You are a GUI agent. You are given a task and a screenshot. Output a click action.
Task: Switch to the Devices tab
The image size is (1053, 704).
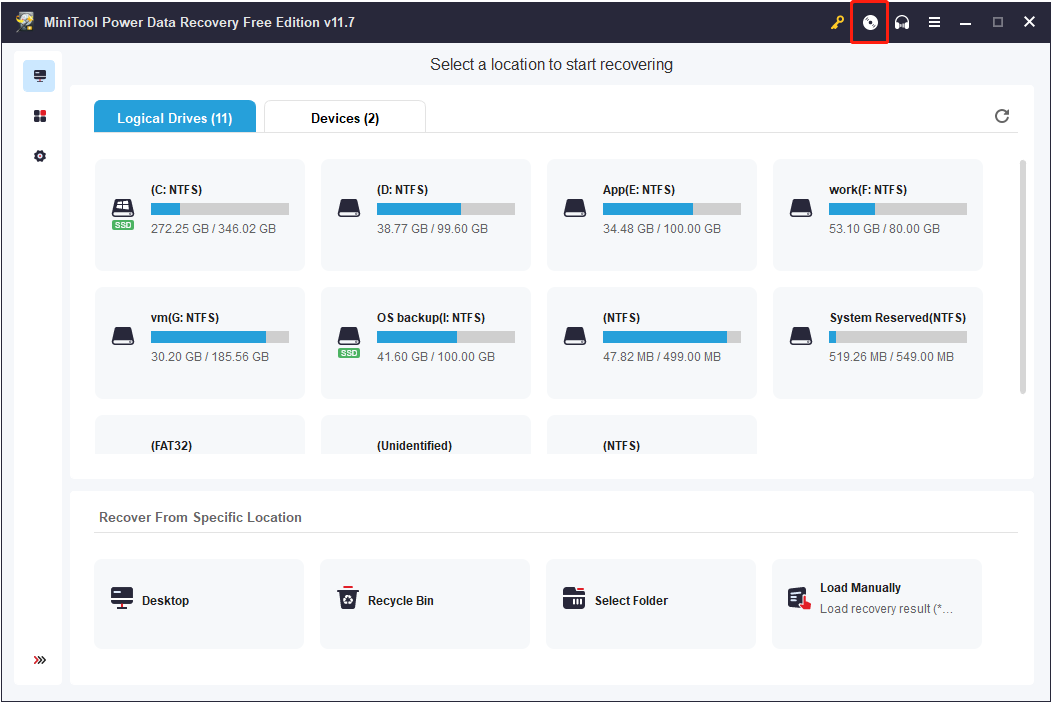pos(344,117)
